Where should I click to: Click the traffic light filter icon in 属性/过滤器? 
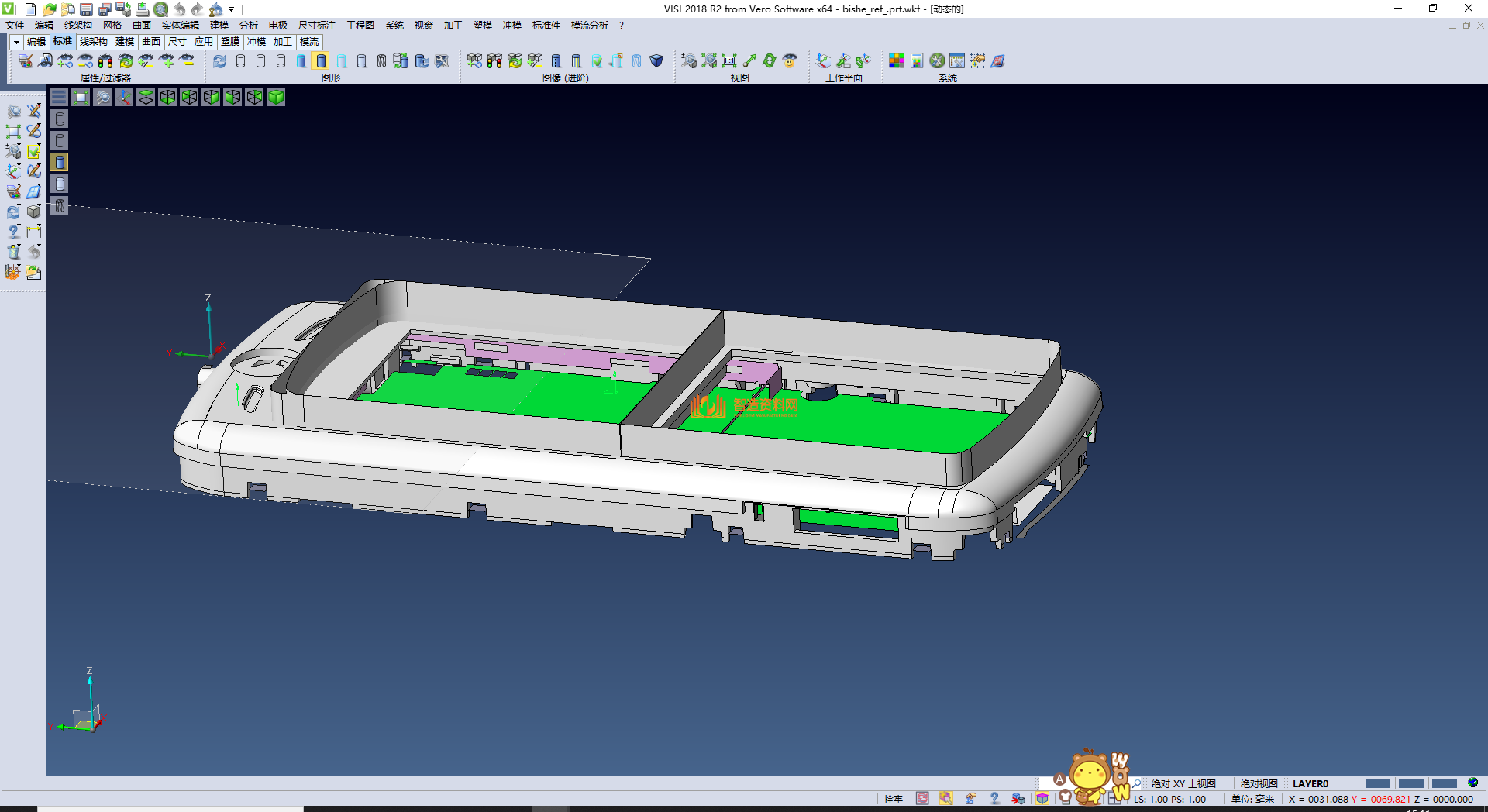(105, 61)
